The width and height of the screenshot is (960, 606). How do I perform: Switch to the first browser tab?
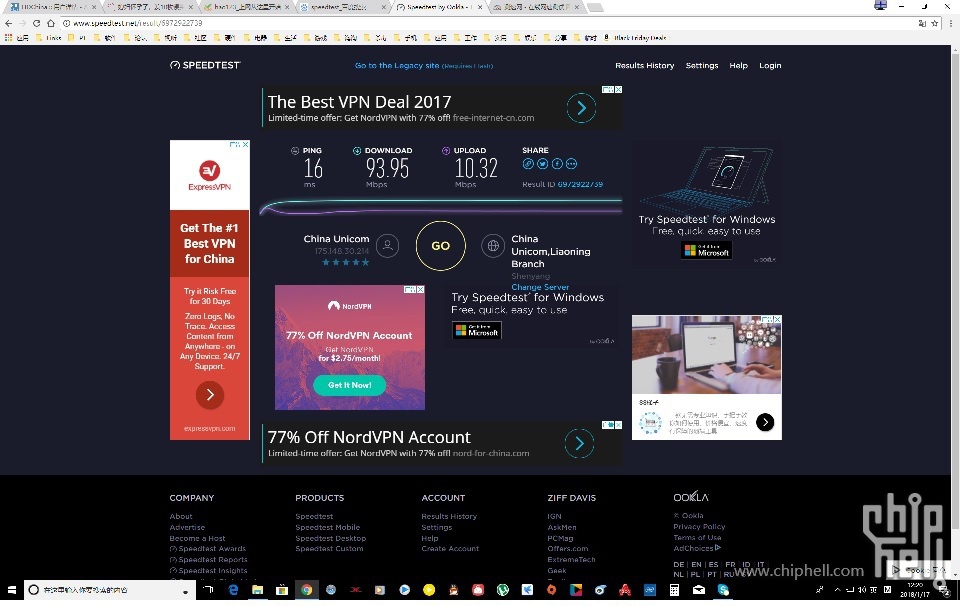pos(53,7)
